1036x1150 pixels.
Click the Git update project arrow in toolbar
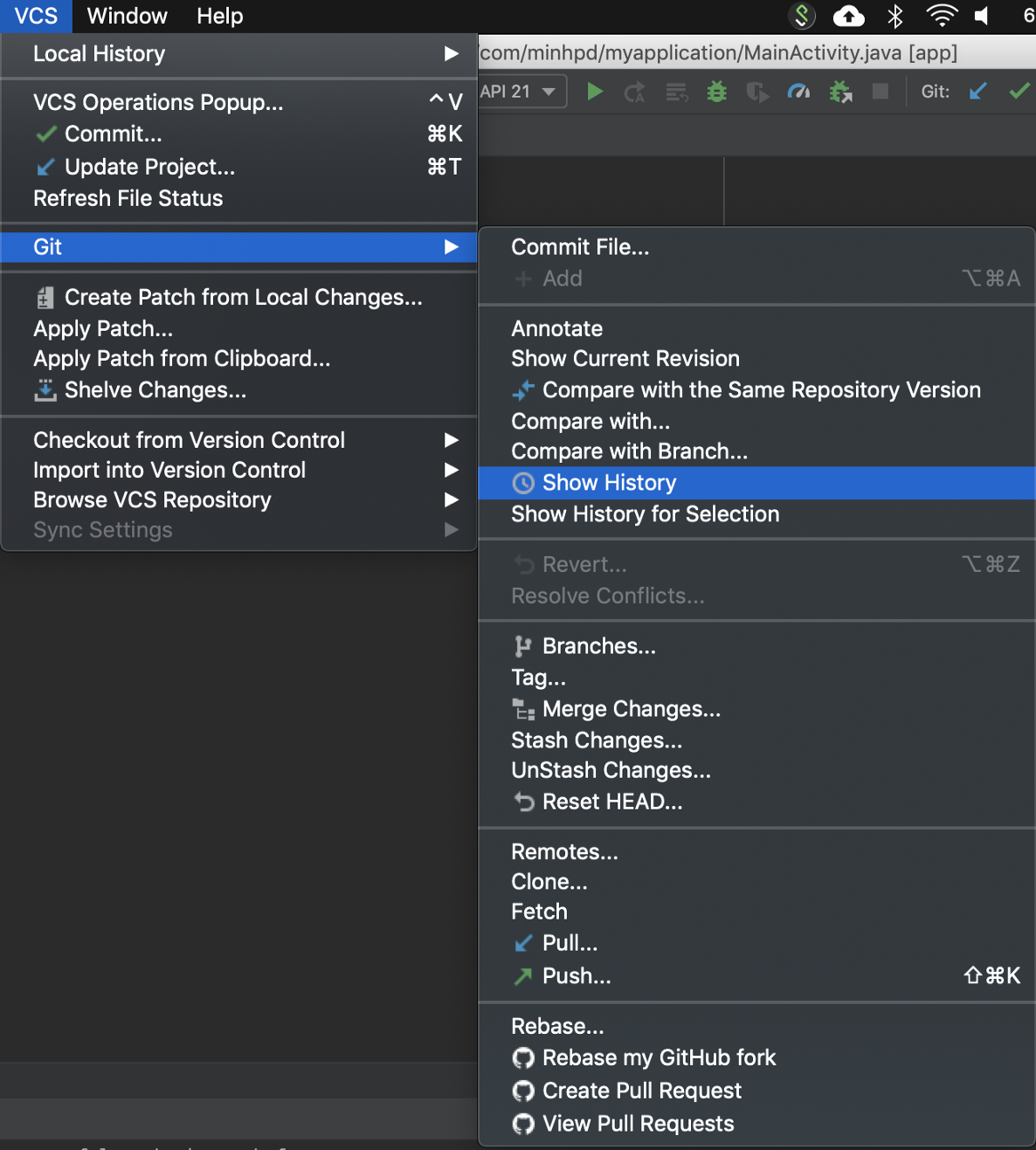(978, 92)
